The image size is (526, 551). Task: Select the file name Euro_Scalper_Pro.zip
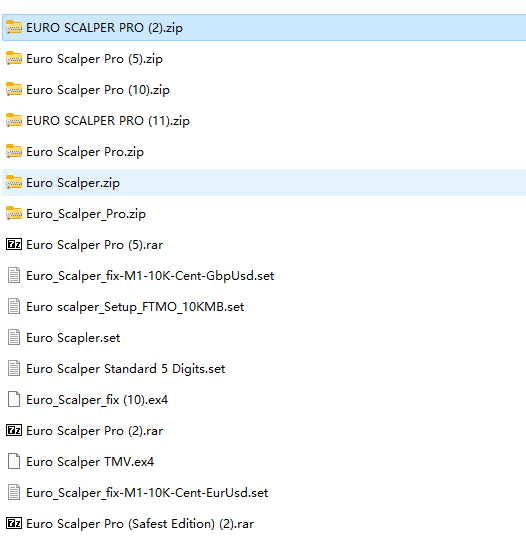[x=86, y=214]
